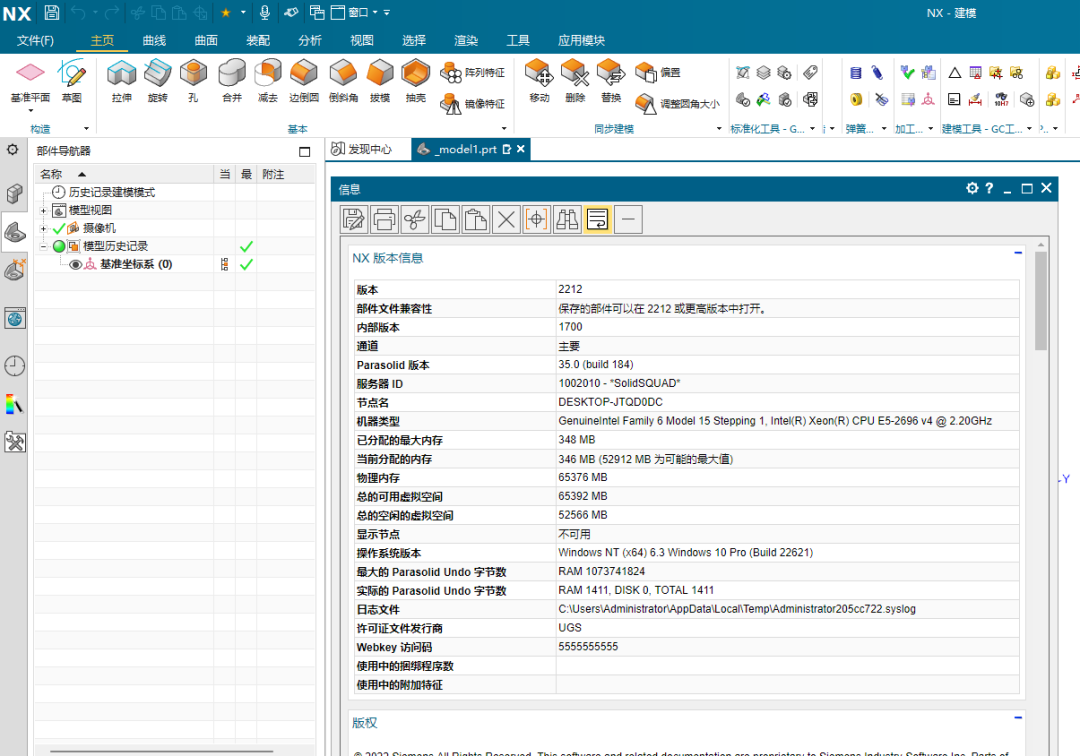The image size is (1080, 756).
Task: Open the 同步建模 group dropdown arrow
Action: click(x=719, y=129)
